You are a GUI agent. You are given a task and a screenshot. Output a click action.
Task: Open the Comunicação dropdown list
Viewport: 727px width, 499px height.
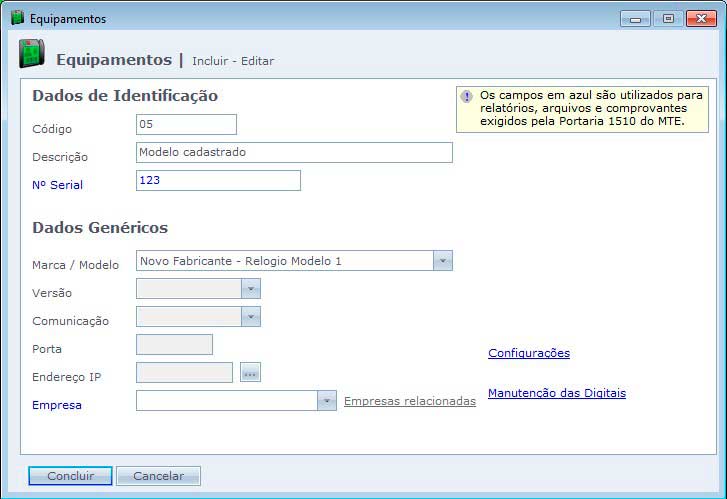[x=251, y=317]
